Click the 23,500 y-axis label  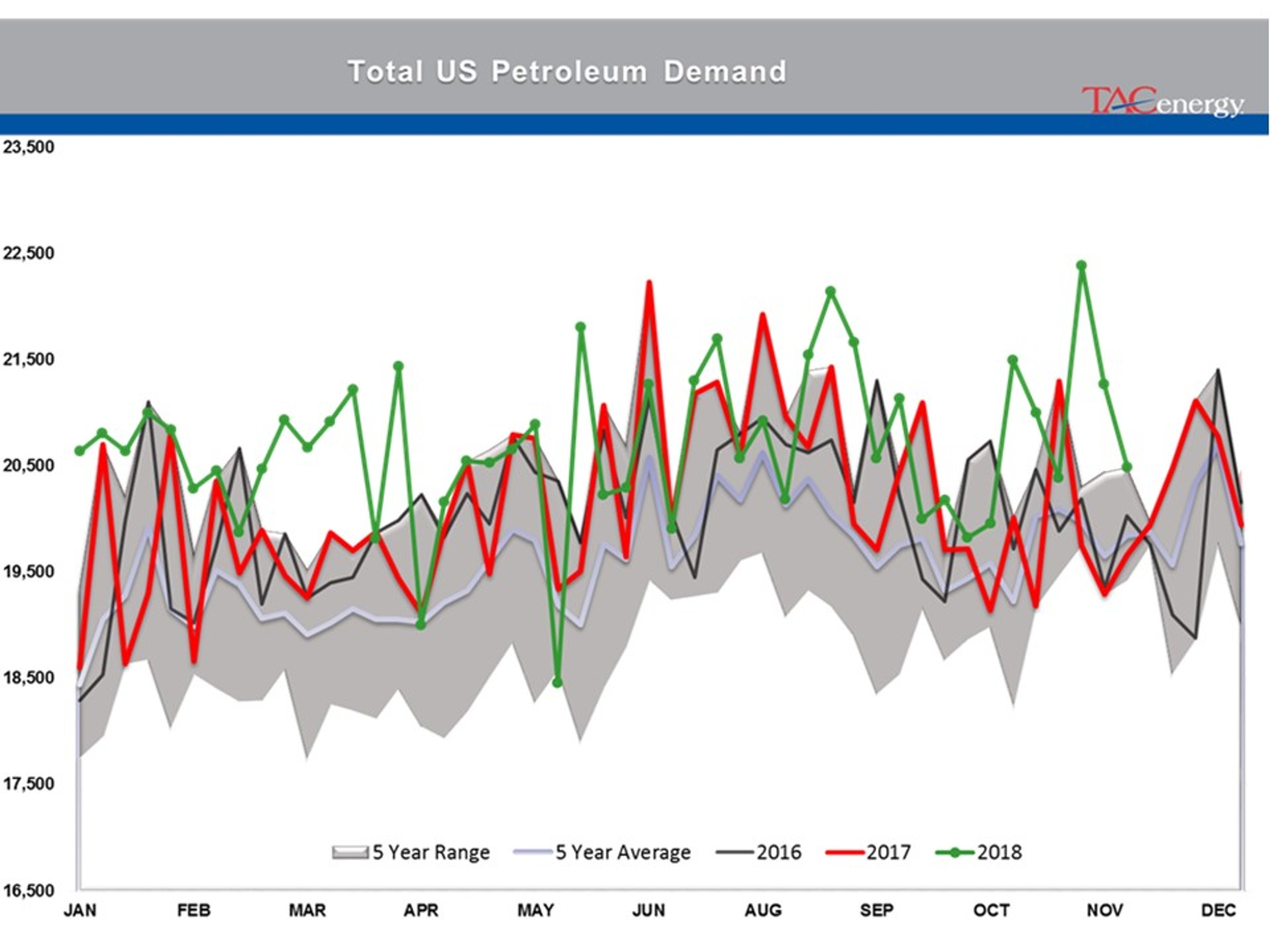tap(29, 147)
